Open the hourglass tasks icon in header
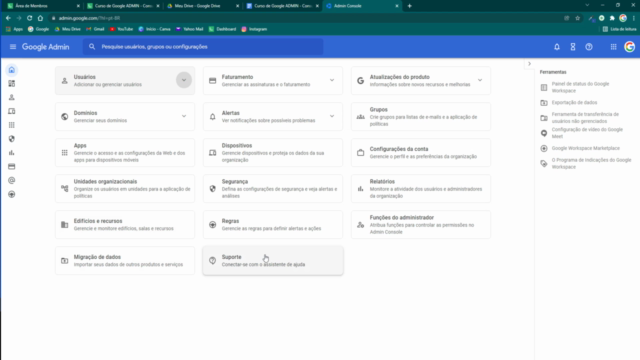The image size is (640, 360). pos(573,47)
